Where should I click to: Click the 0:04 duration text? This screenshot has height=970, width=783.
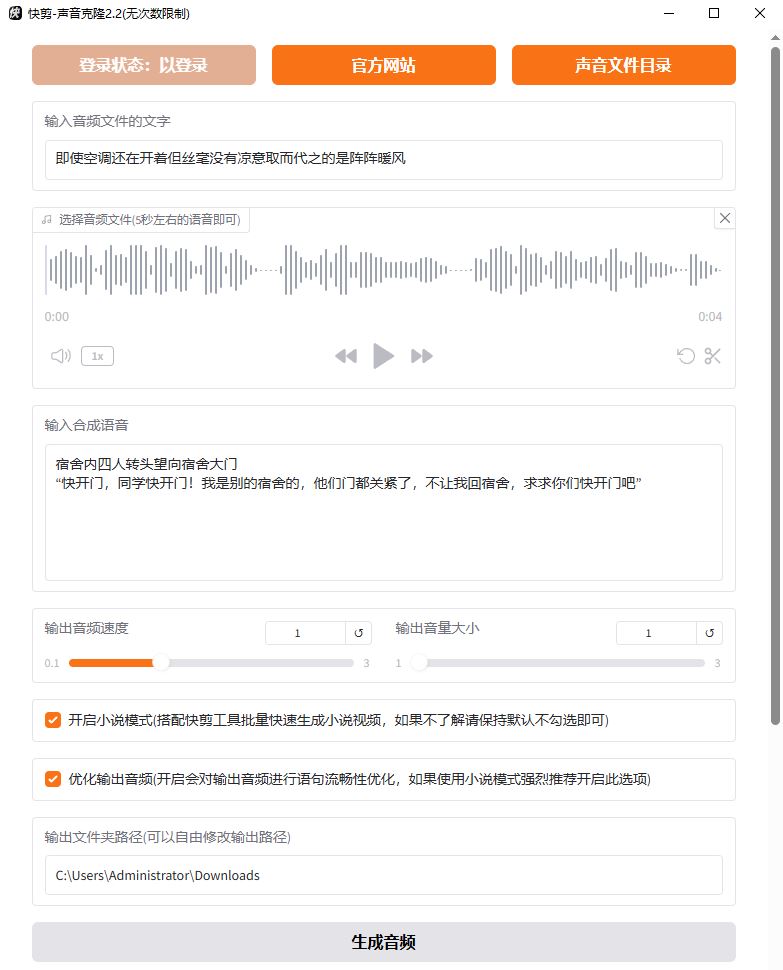click(710, 317)
